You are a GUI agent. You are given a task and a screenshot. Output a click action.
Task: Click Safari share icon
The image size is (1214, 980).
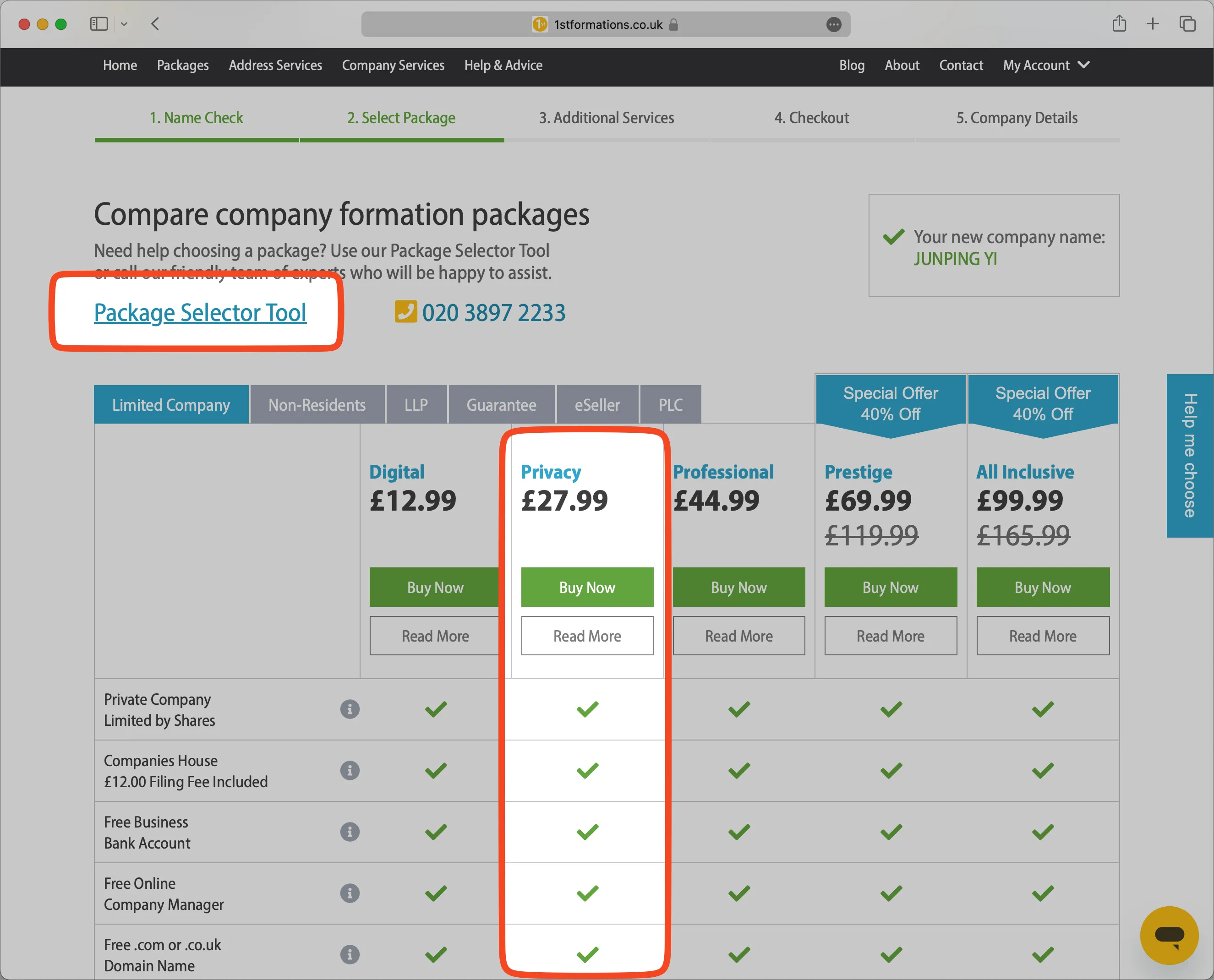[x=1119, y=24]
